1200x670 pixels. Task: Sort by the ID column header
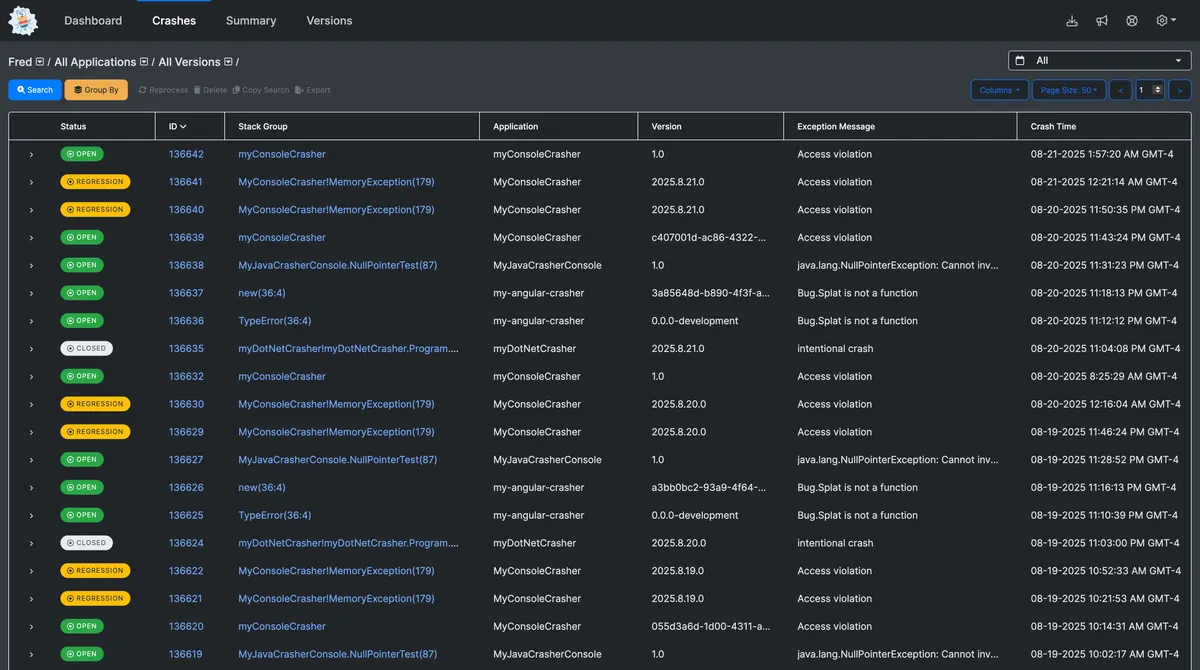[178, 127]
